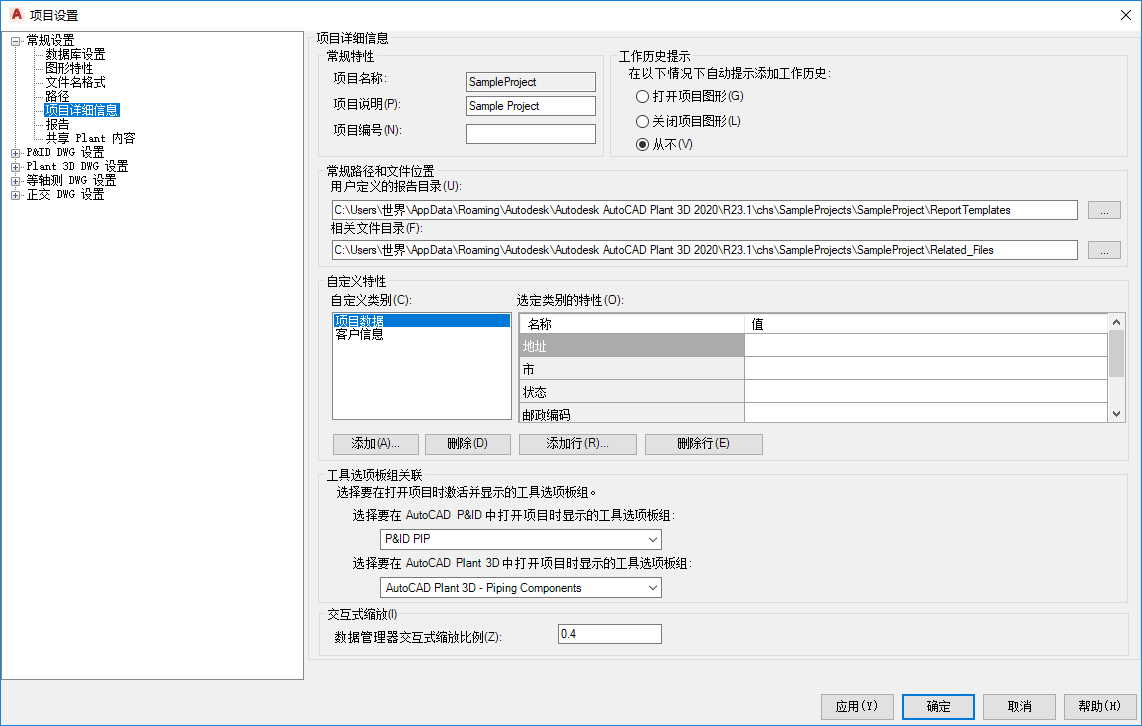Expand the 等轴测 DWG 设置 node
The height and width of the screenshot is (726, 1142).
15,181
